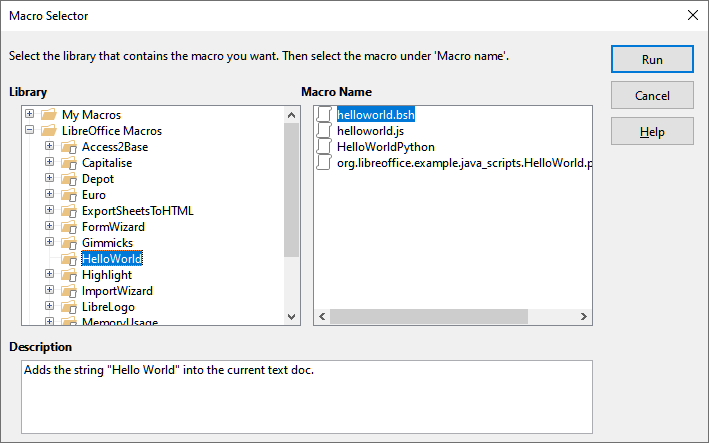
Task: Select the org.libreoffice.example.java_scripts.HelloWorld macro name
Action: click(x=464, y=163)
